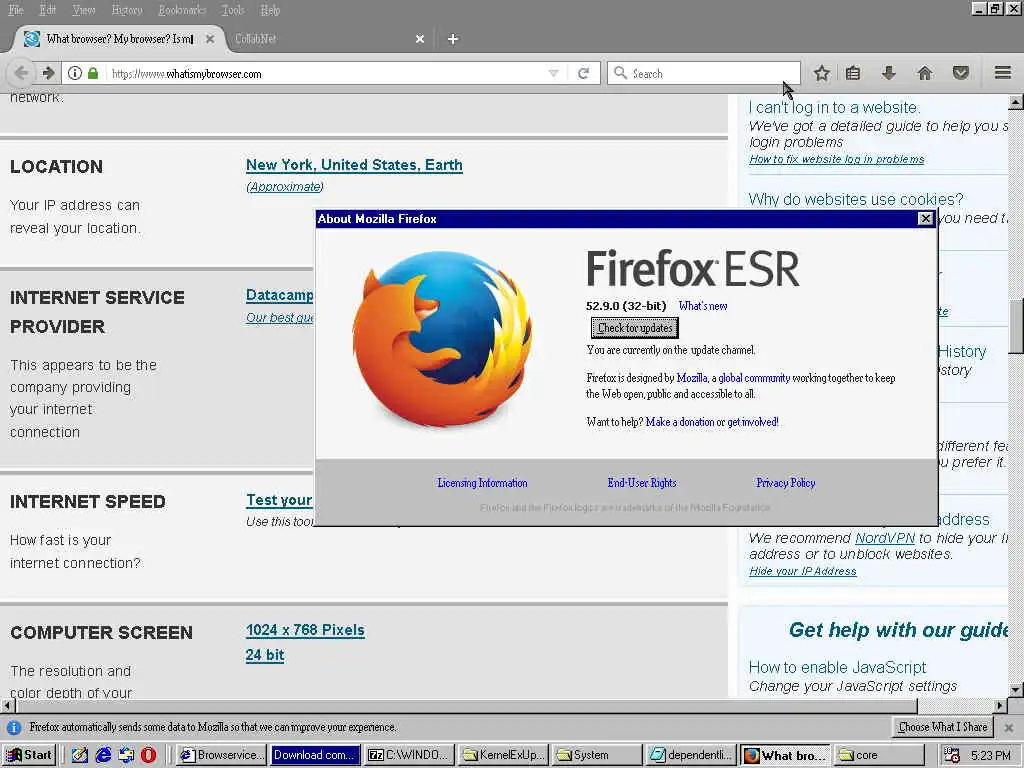Open the global community link
The height and width of the screenshot is (768, 1024).
(x=754, y=378)
